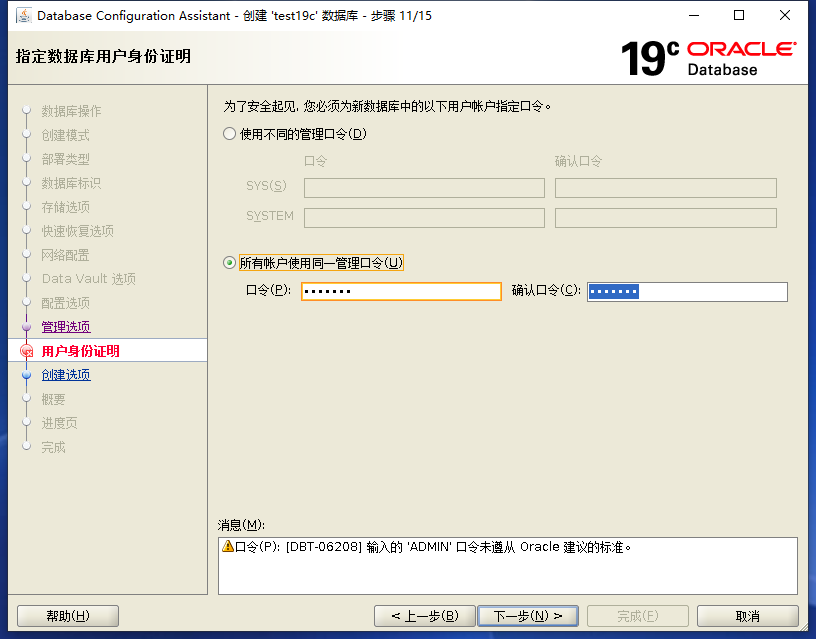Click the SYSTEM confirm password field
This screenshot has height=639, width=816.
(x=666, y=218)
